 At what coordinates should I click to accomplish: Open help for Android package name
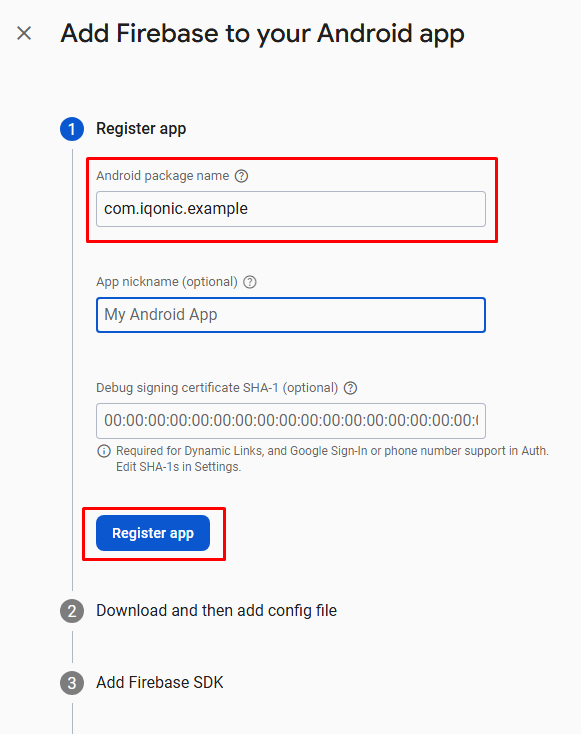click(241, 176)
